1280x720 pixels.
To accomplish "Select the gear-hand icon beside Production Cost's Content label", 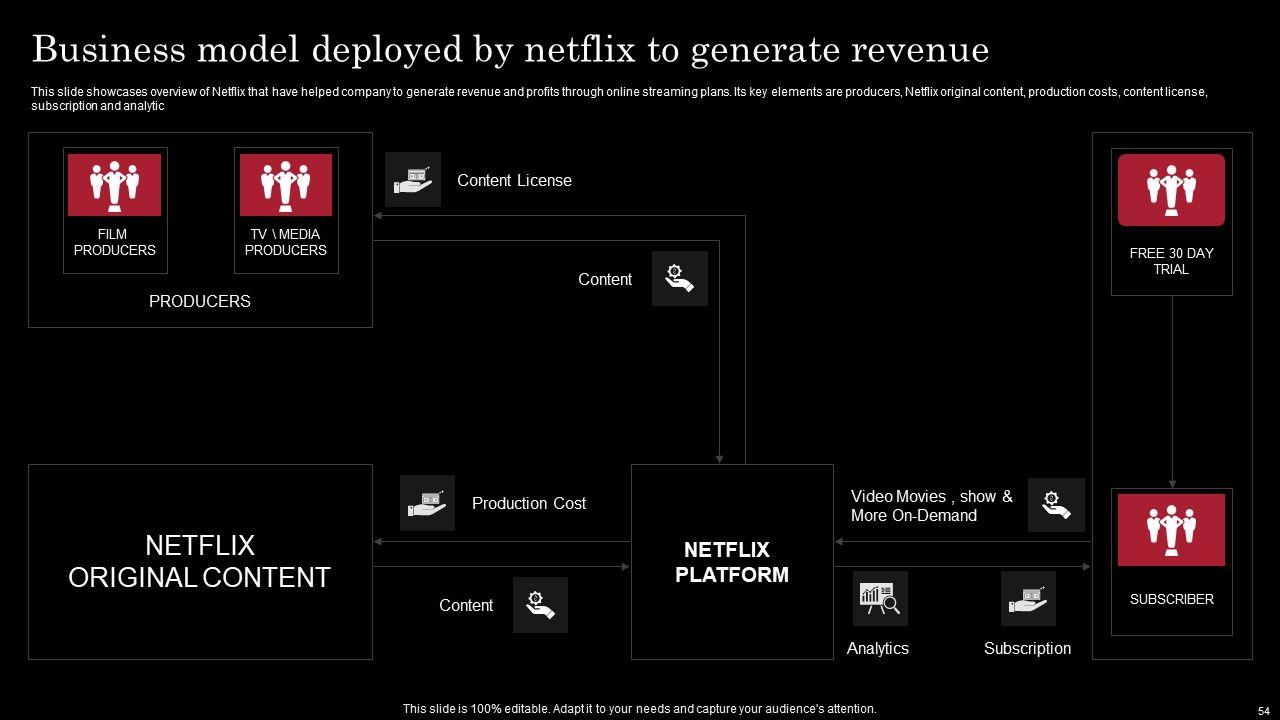I will [540, 605].
